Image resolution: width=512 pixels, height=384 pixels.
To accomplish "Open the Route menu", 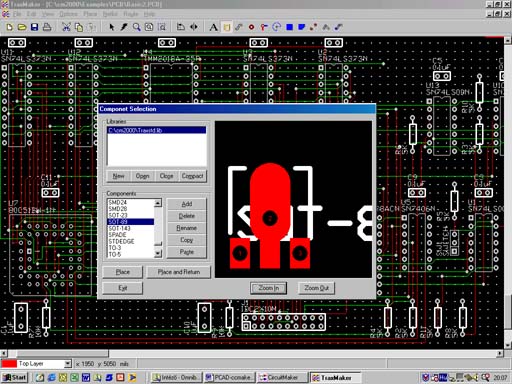I will (x=130, y=14).
